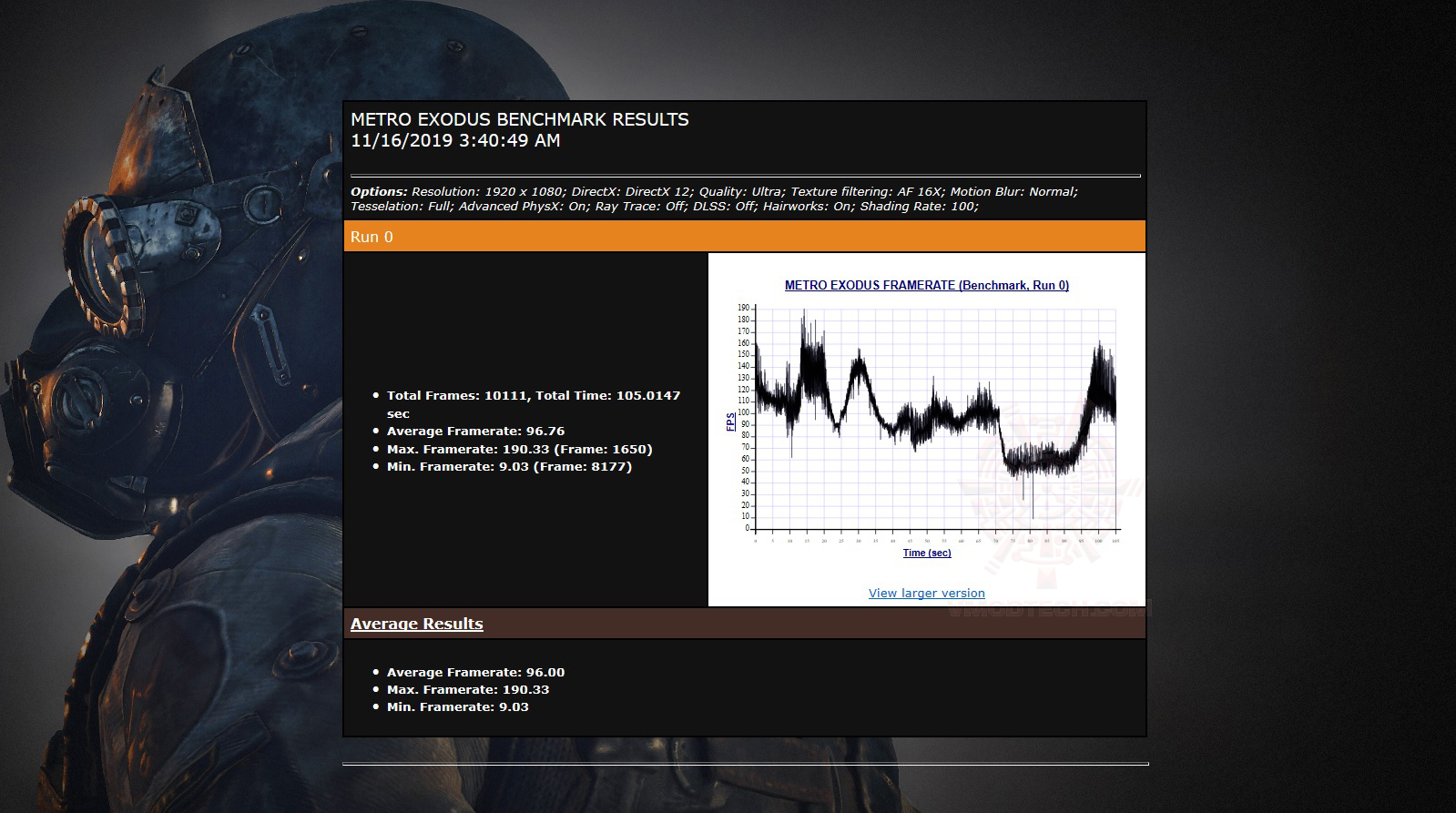Click the Metro Exodus Framerate chart title
This screenshot has width=1456, height=813.
(x=927, y=286)
